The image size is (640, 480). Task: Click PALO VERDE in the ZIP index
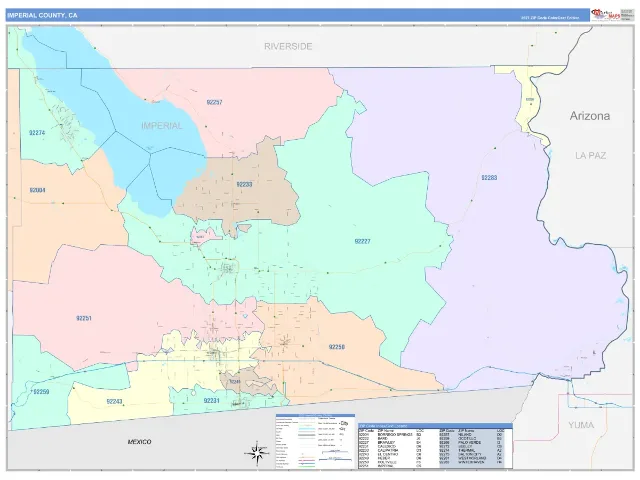point(469,442)
